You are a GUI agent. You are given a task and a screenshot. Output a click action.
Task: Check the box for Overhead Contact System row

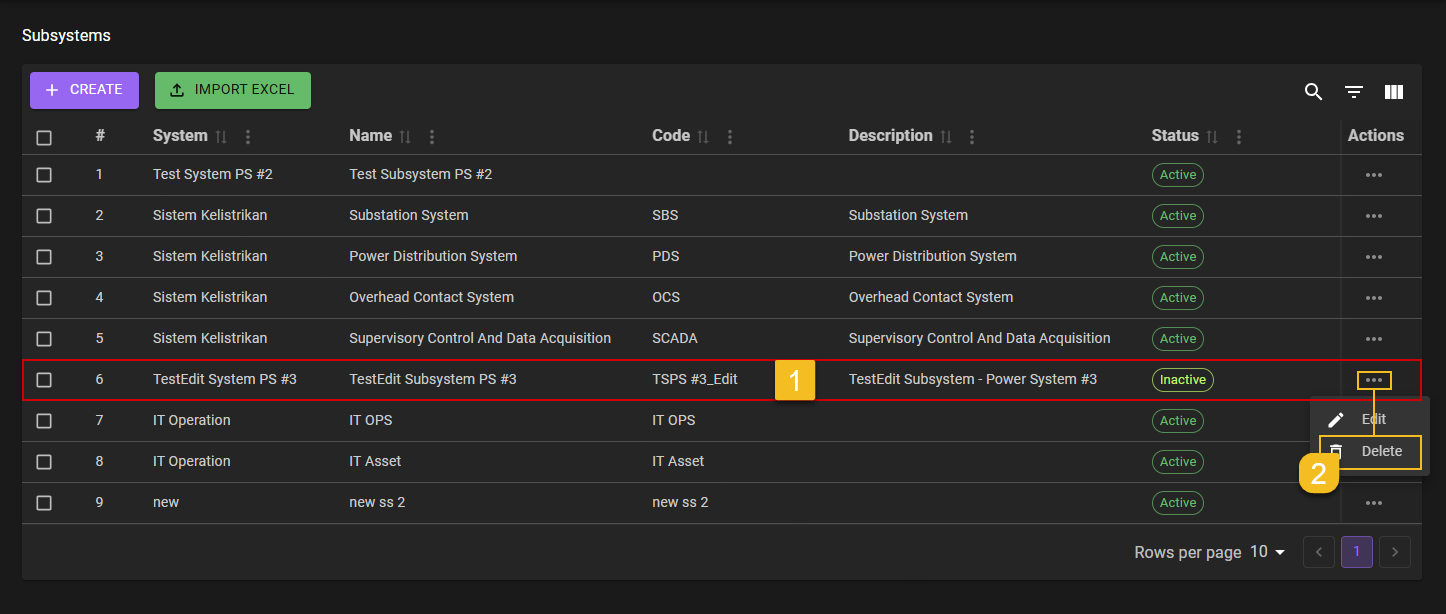tap(44, 298)
